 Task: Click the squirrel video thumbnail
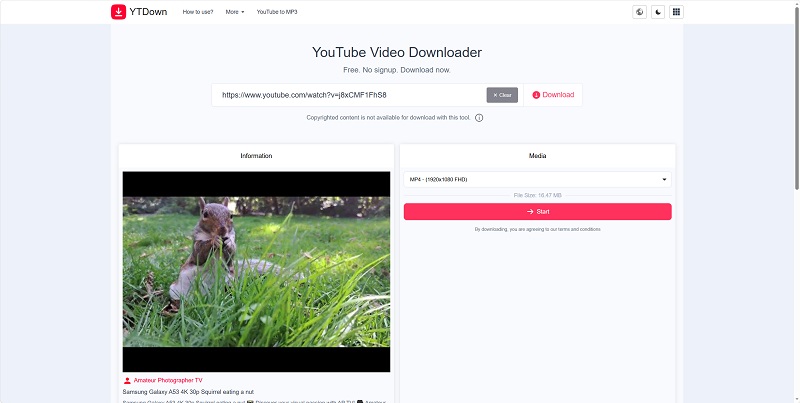tap(256, 271)
